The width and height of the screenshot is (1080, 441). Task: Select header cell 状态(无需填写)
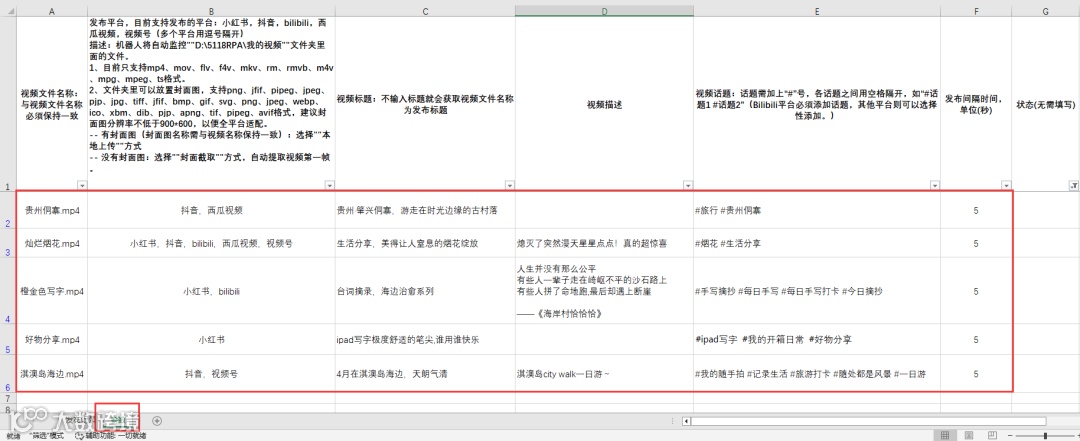tap(1046, 103)
